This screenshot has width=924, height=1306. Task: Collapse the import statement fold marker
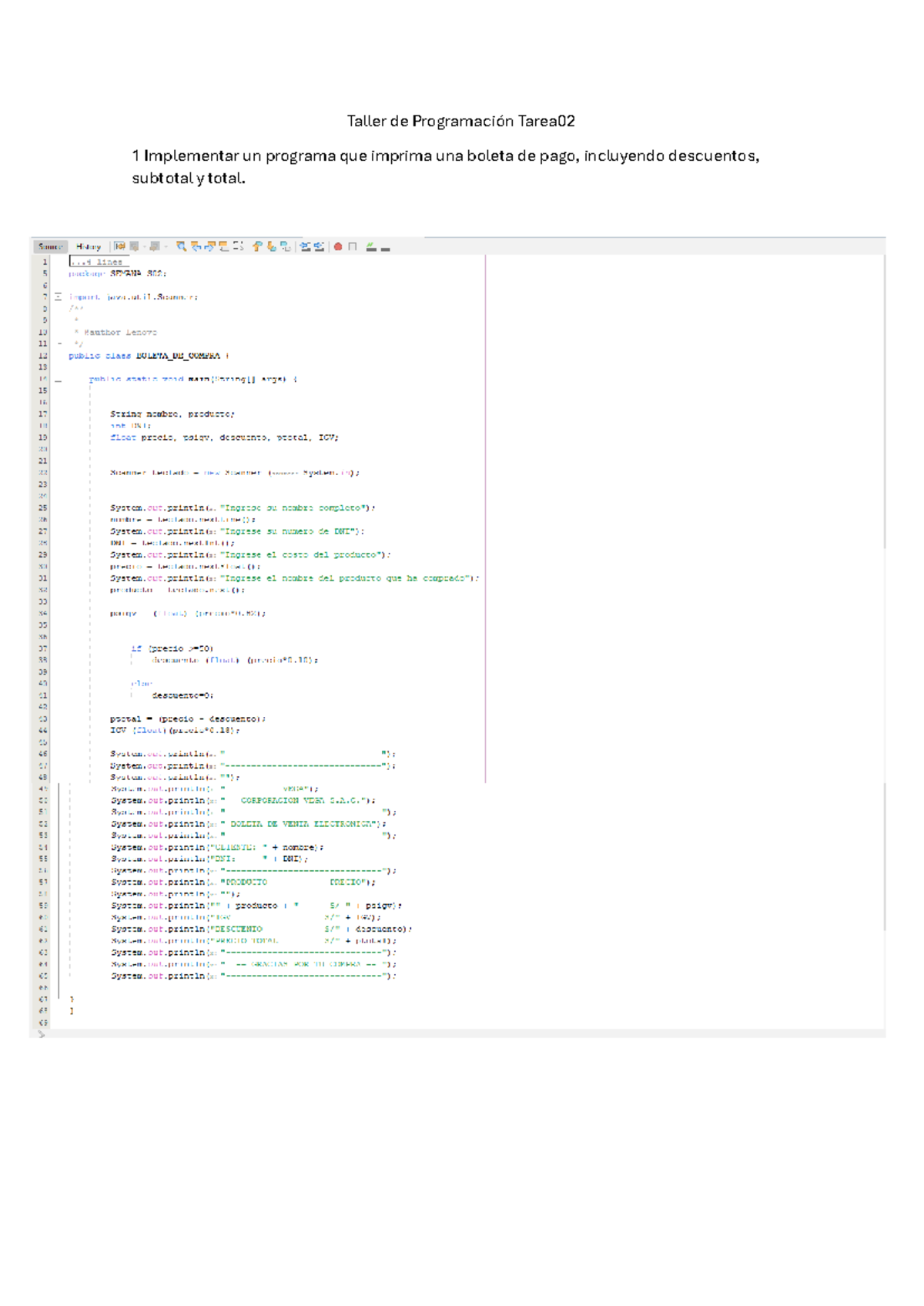coord(58,296)
